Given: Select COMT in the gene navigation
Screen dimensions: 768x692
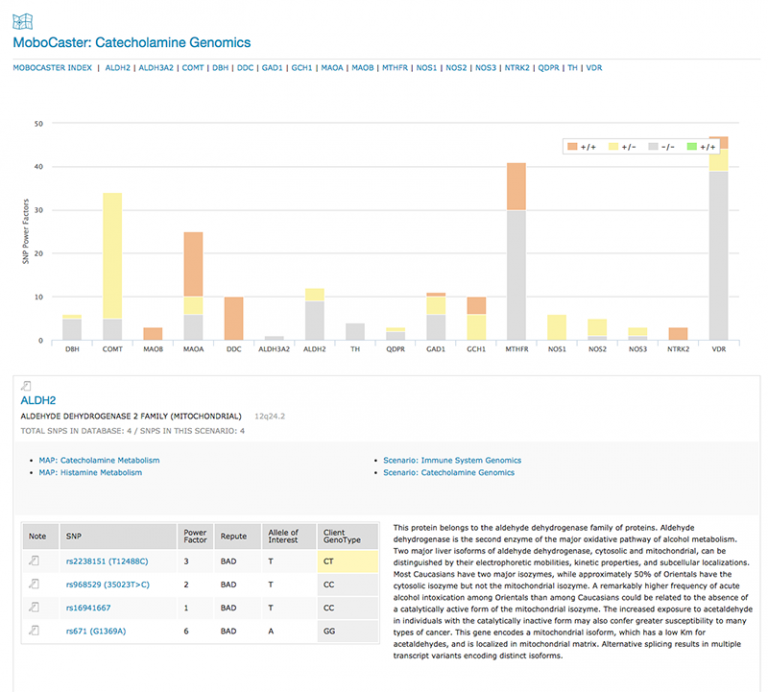Looking at the screenshot, I should 192,68.
